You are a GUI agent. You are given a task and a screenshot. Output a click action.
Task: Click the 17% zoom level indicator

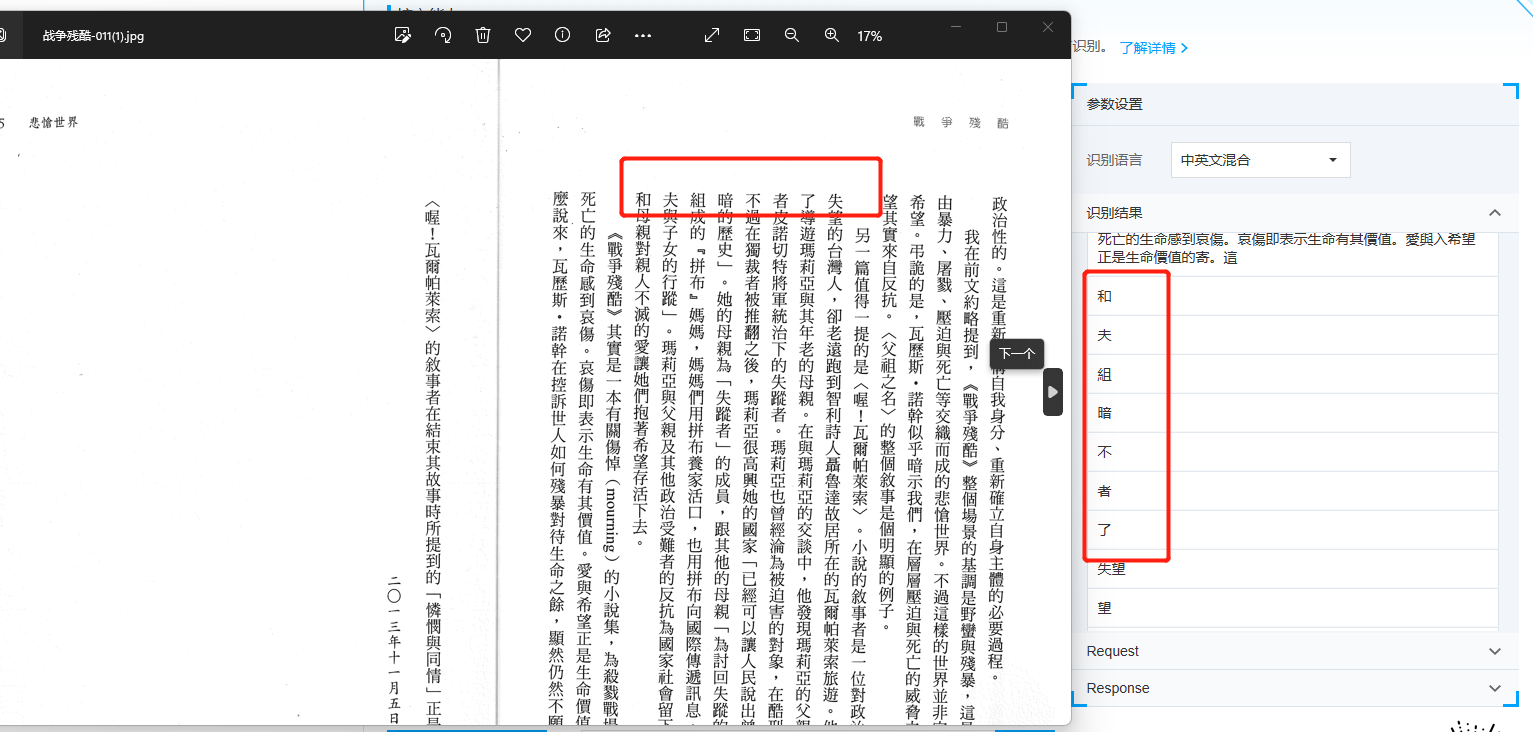pyautogui.click(x=869, y=36)
